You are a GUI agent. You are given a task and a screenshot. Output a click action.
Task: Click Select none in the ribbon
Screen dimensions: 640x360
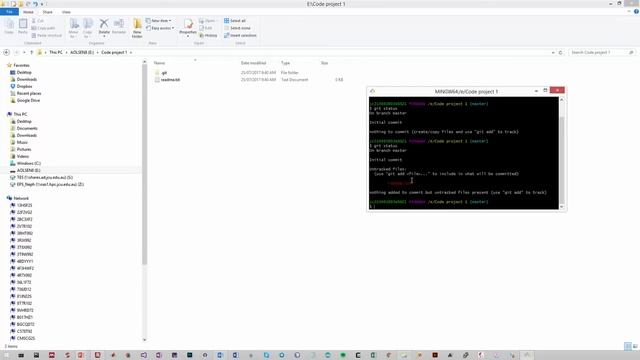pyautogui.click(x=237, y=28)
